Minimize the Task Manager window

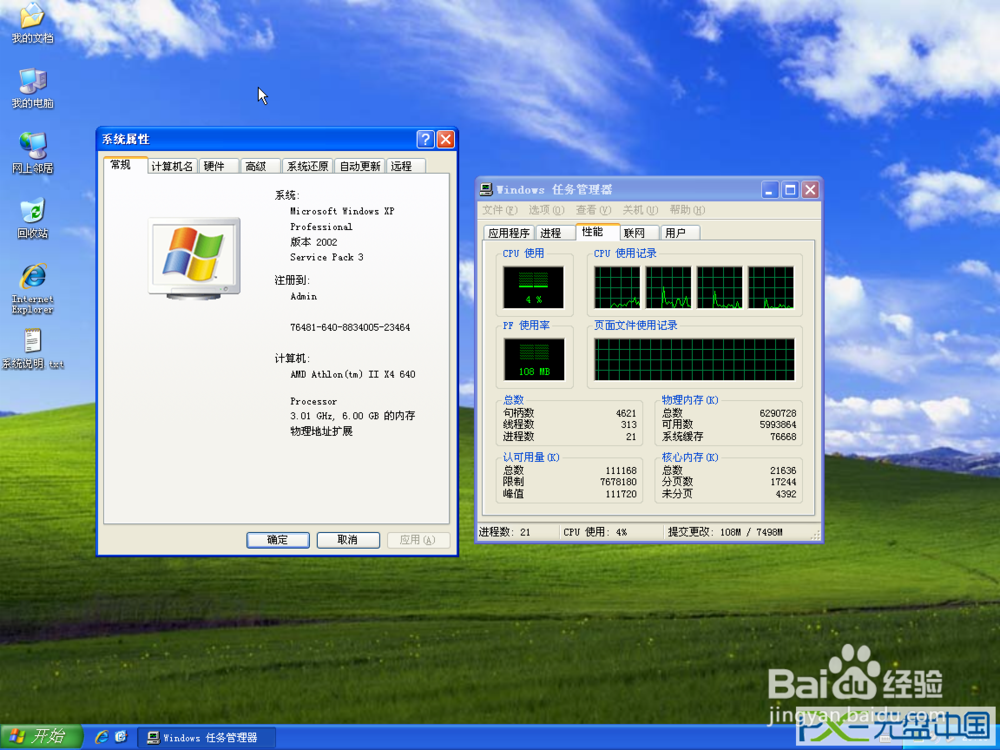(x=770, y=189)
